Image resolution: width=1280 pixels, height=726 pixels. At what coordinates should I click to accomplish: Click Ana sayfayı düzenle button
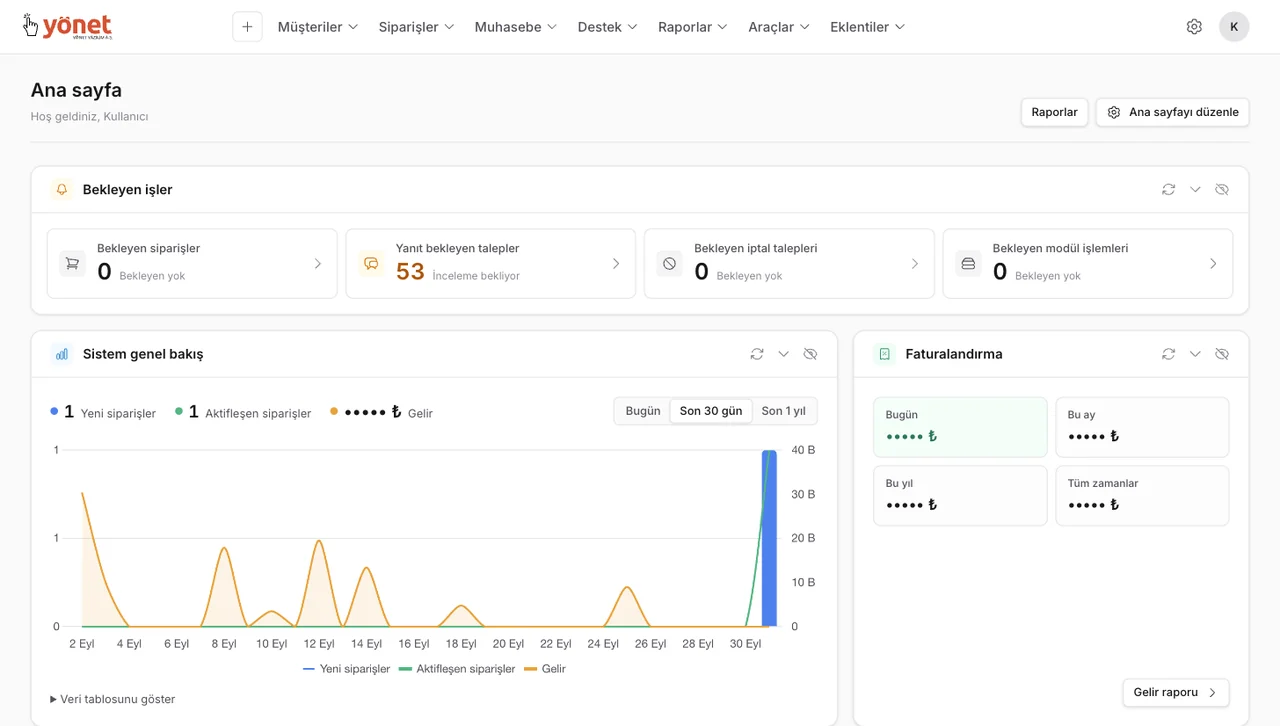pyautogui.click(x=1173, y=112)
